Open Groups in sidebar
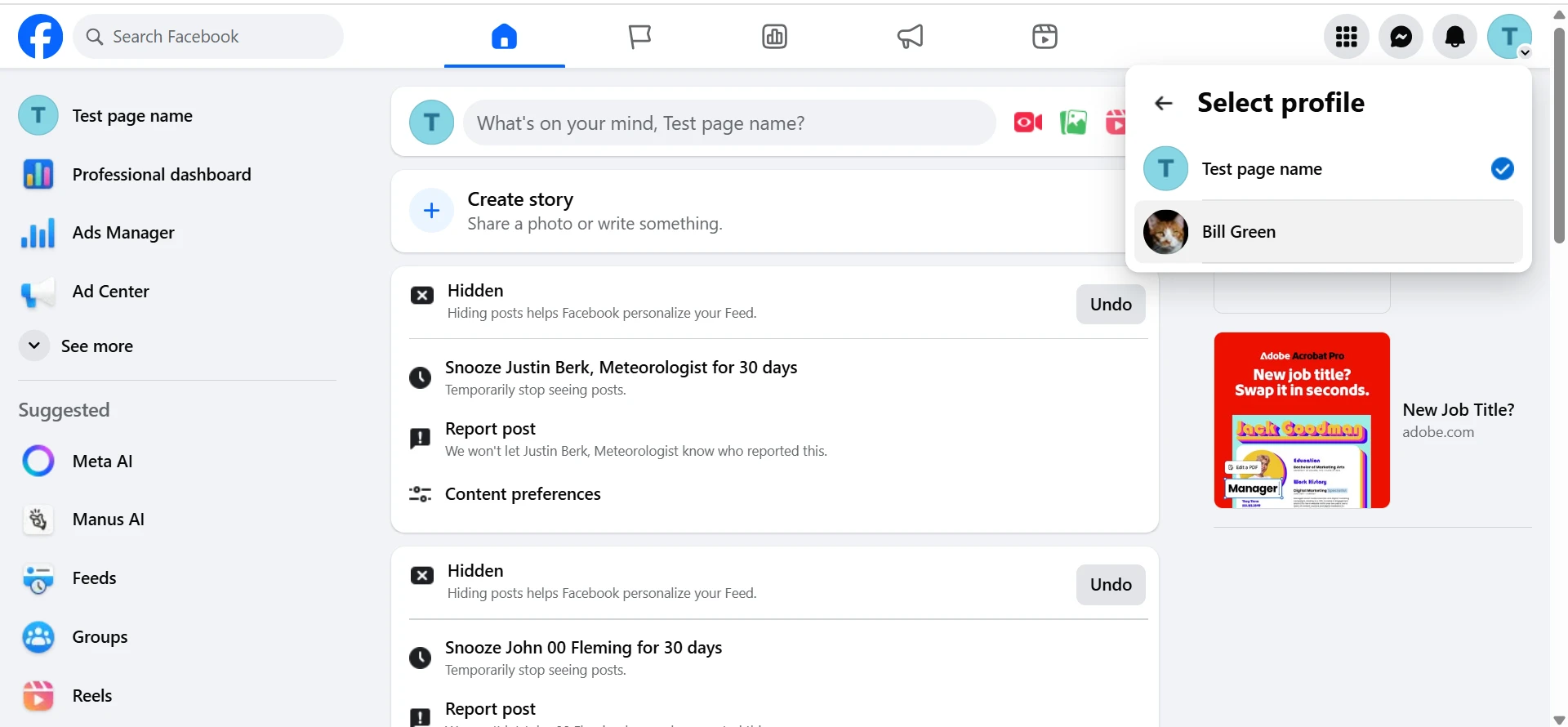1568x727 pixels. (x=177, y=637)
